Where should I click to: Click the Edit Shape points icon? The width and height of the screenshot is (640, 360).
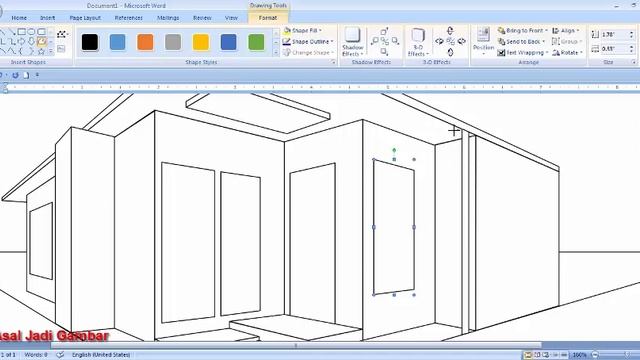(62, 34)
